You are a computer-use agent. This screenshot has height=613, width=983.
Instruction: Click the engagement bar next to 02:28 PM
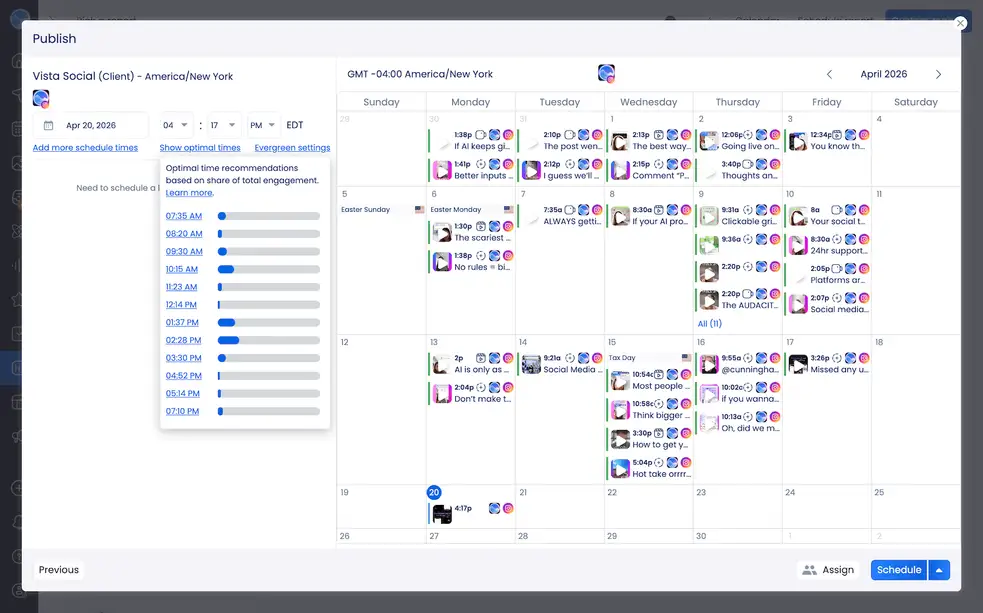(x=269, y=340)
